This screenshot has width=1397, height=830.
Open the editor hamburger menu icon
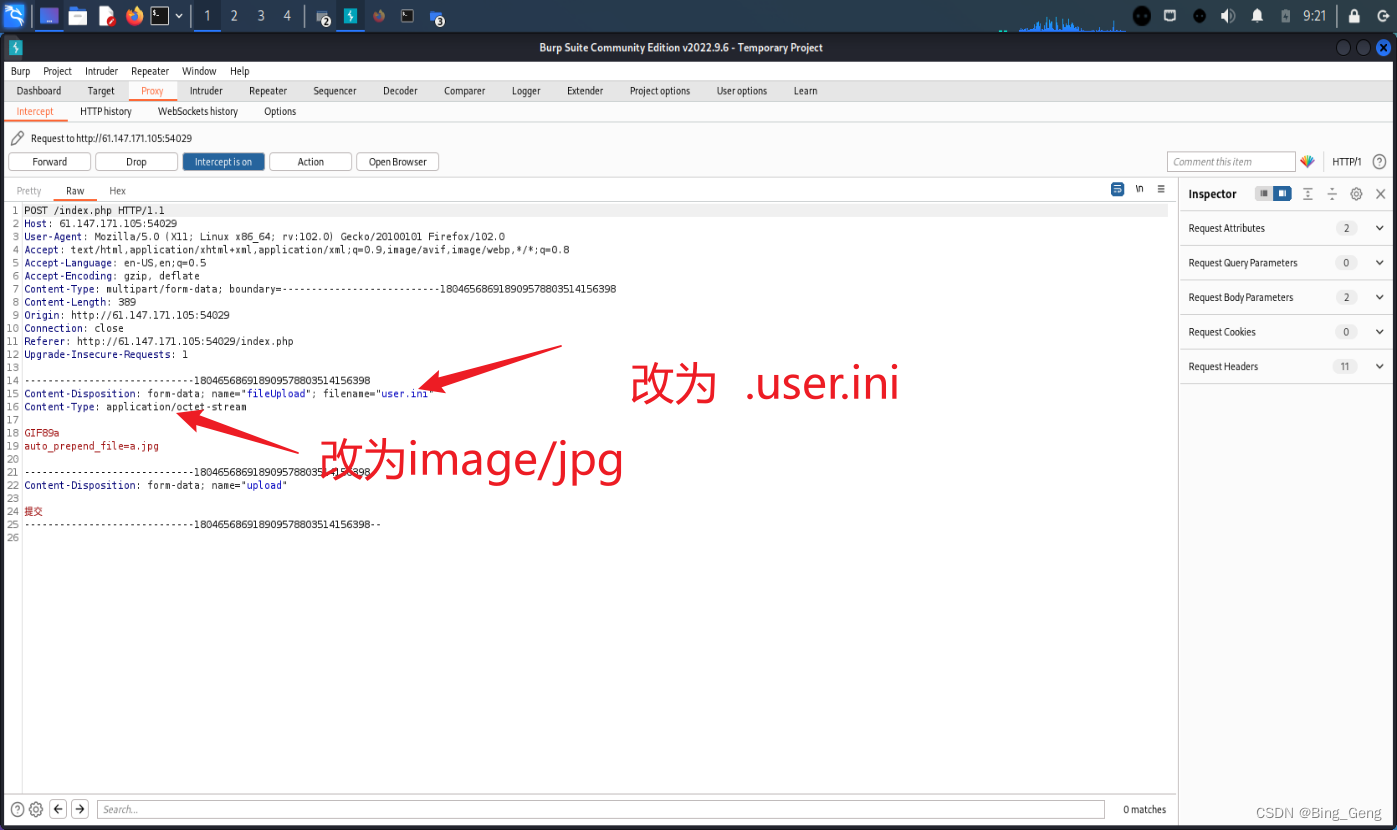[1161, 189]
